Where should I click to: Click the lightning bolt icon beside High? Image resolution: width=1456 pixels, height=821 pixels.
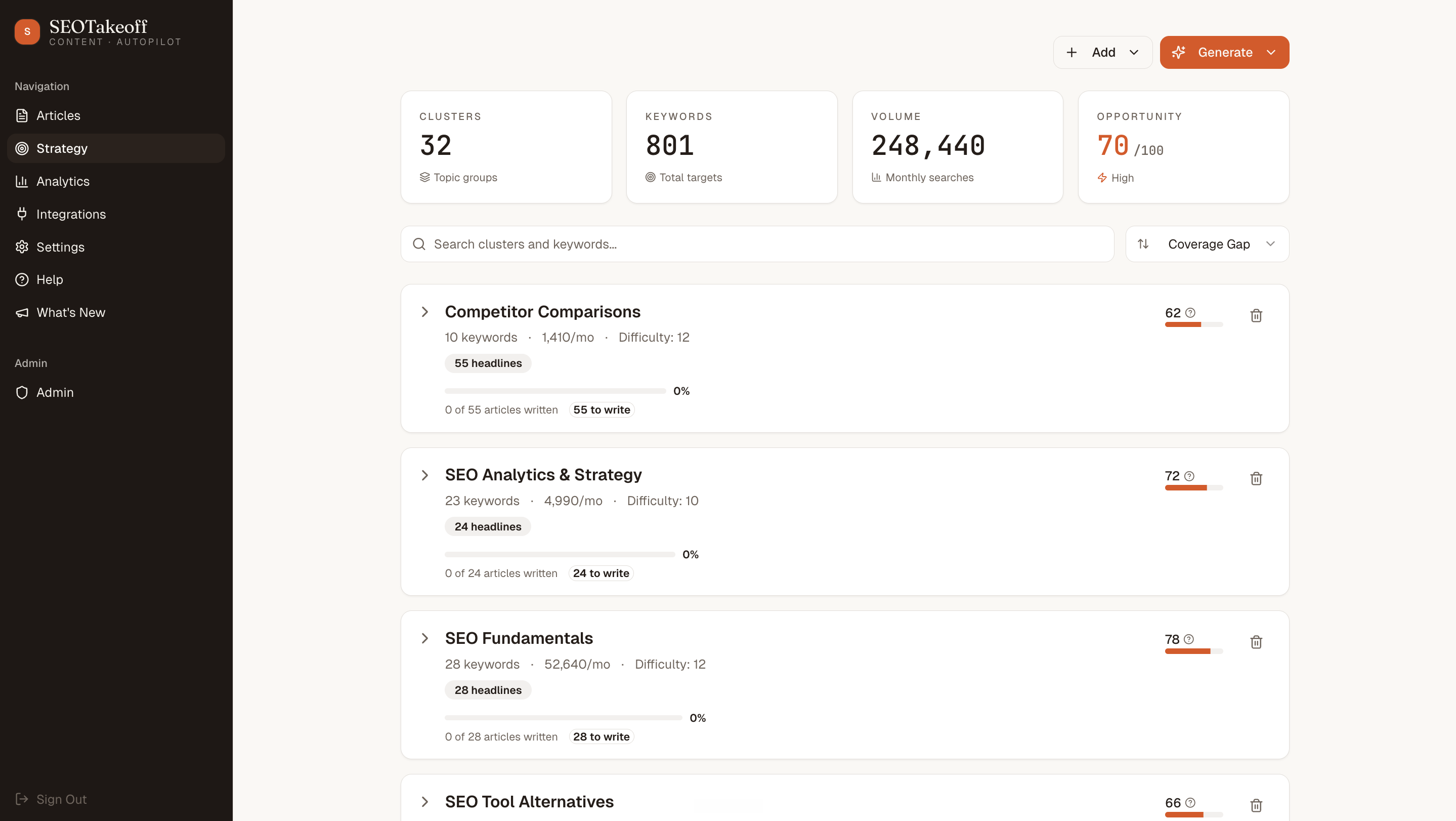(1101, 178)
